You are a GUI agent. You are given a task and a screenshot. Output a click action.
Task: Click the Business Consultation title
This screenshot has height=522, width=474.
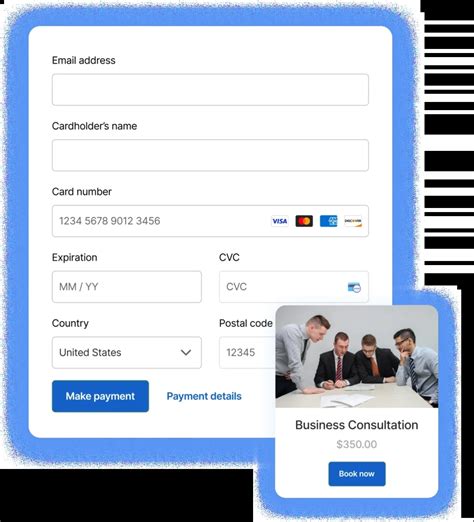tap(357, 425)
